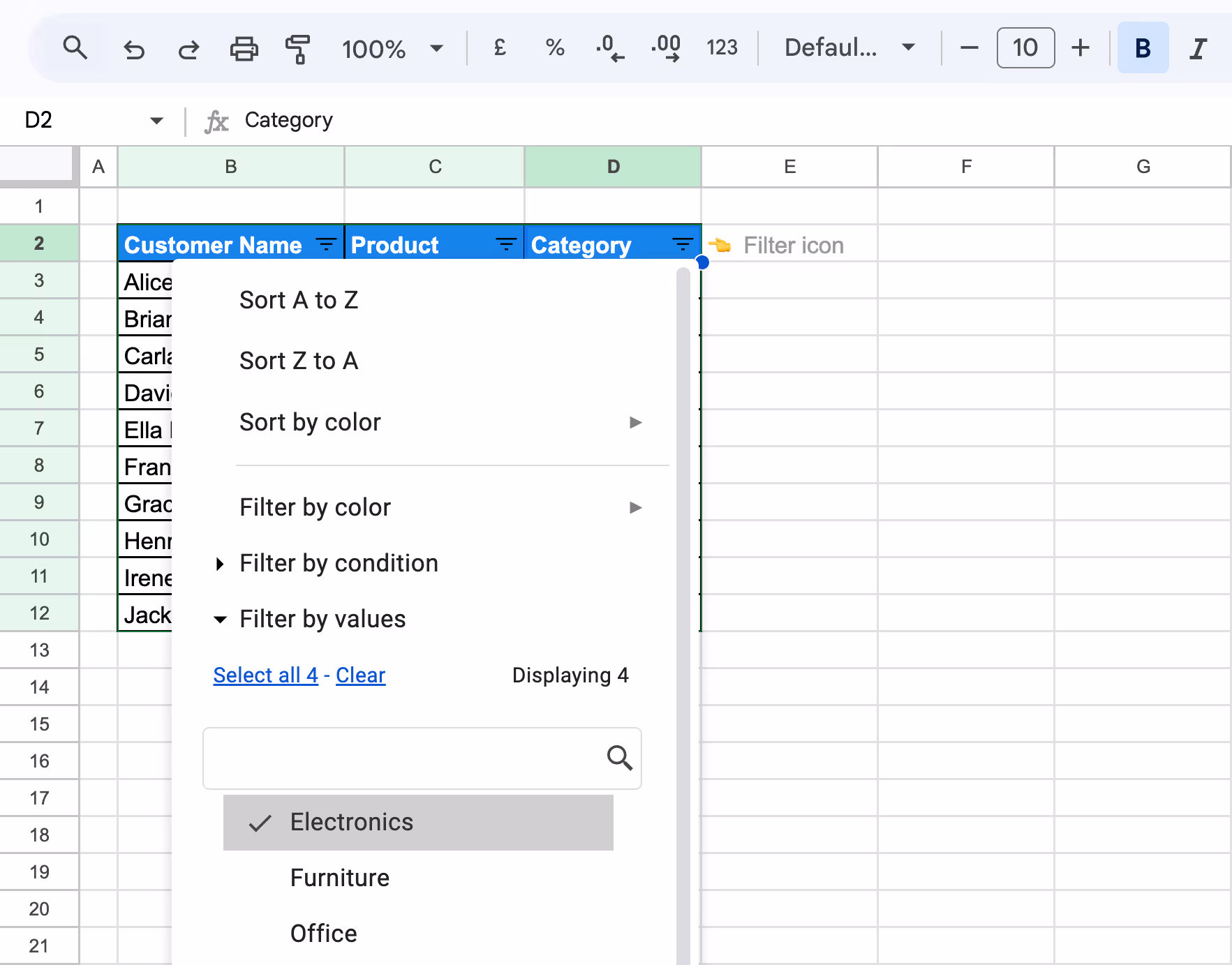Click the Select all 4 link
The height and width of the screenshot is (965, 1232).
coord(265,675)
